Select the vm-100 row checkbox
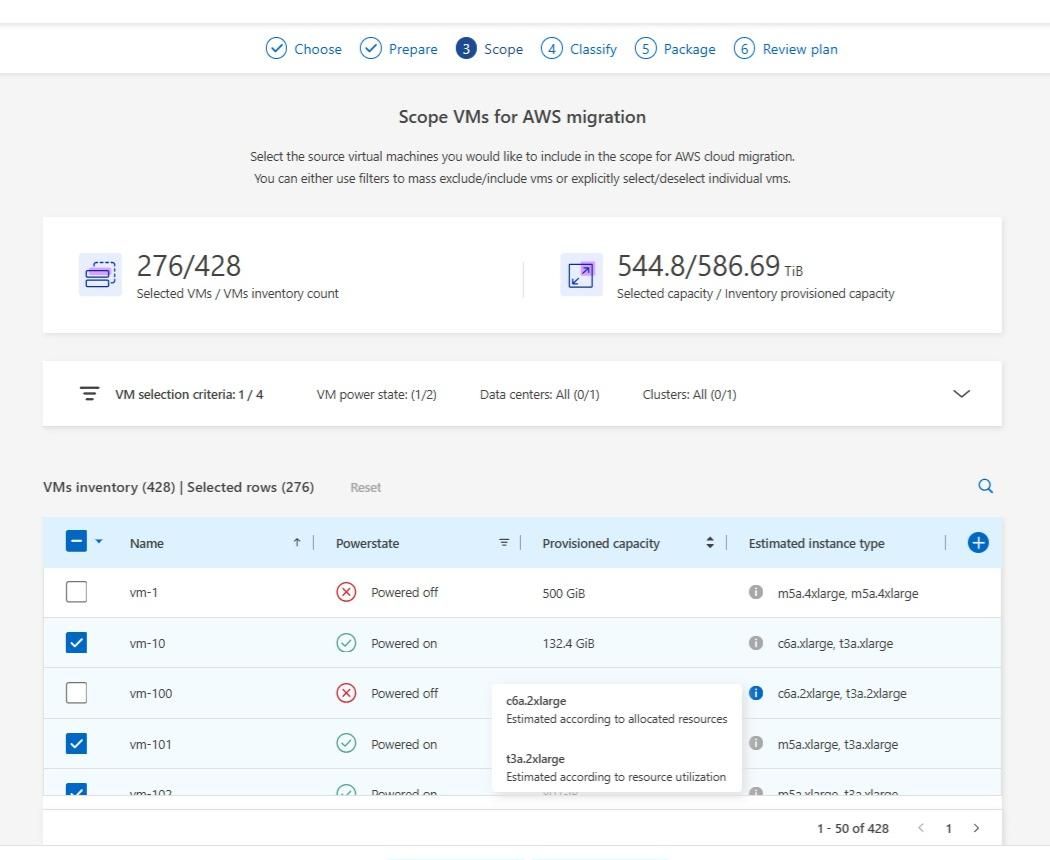This screenshot has width=1050, height=860. tap(76, 693)
